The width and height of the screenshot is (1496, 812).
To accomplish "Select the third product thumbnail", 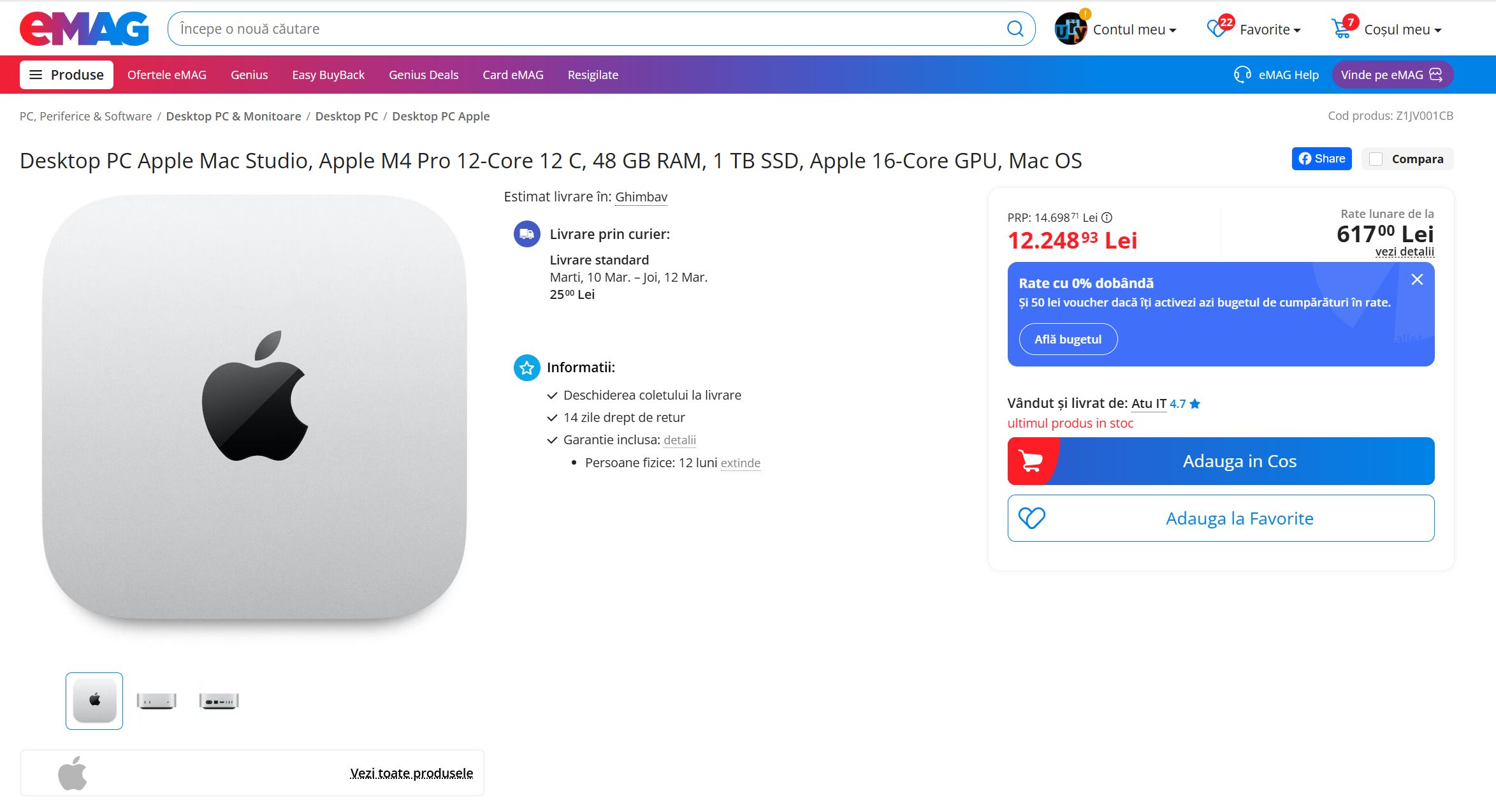I will 219,701.
